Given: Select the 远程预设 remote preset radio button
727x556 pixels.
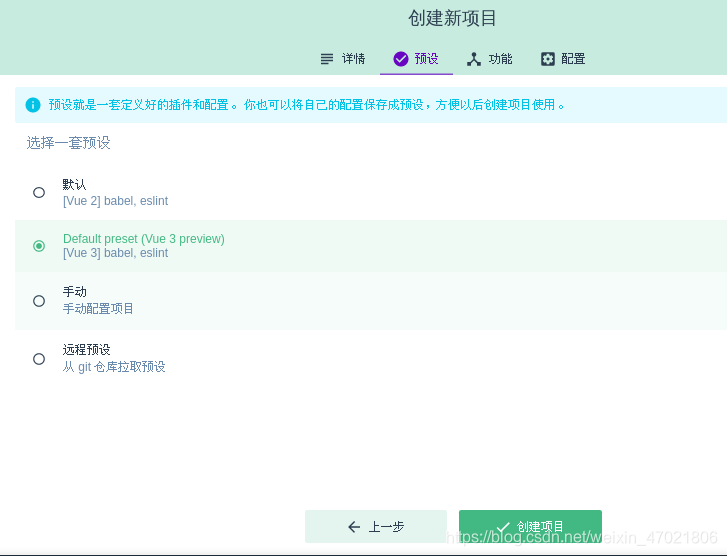Looking at the screenshot, I should (39, 359).
